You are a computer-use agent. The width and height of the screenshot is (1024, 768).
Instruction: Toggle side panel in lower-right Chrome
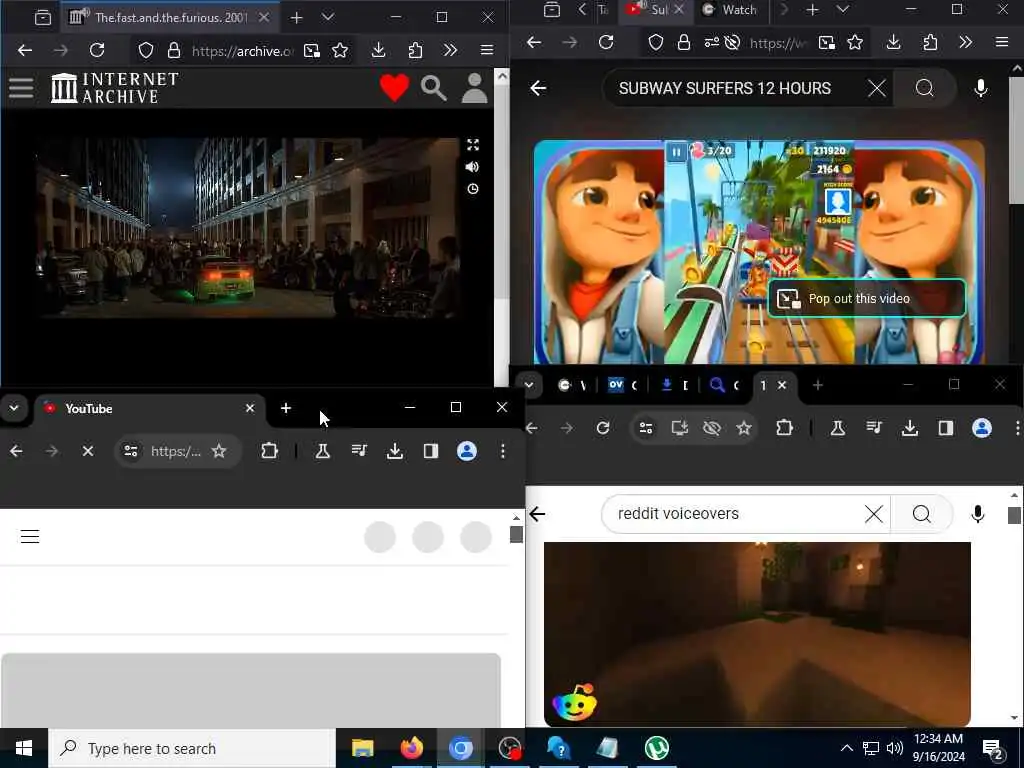[x=946, y=428]
